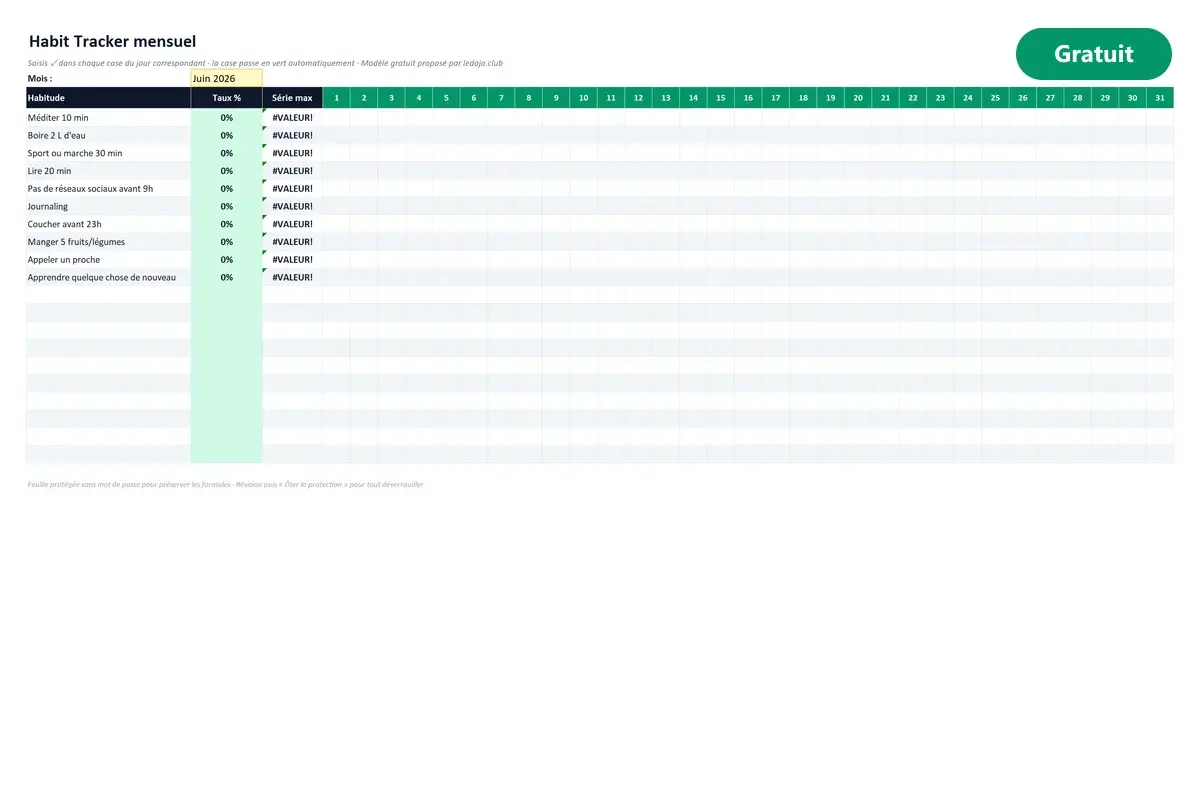Select the Juin 2026 month cell
Image resolution: width=1200 pixels, height=800 pixels.
[226, 78]
